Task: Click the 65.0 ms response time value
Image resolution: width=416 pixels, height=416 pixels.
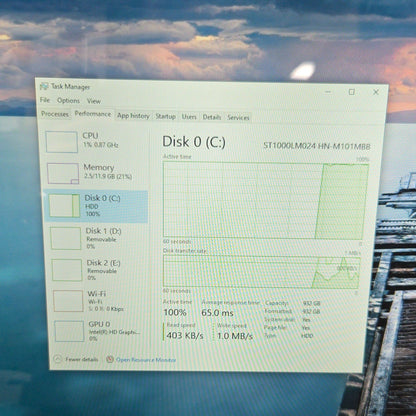Action: pyautogui.click(x=217, y=313)
